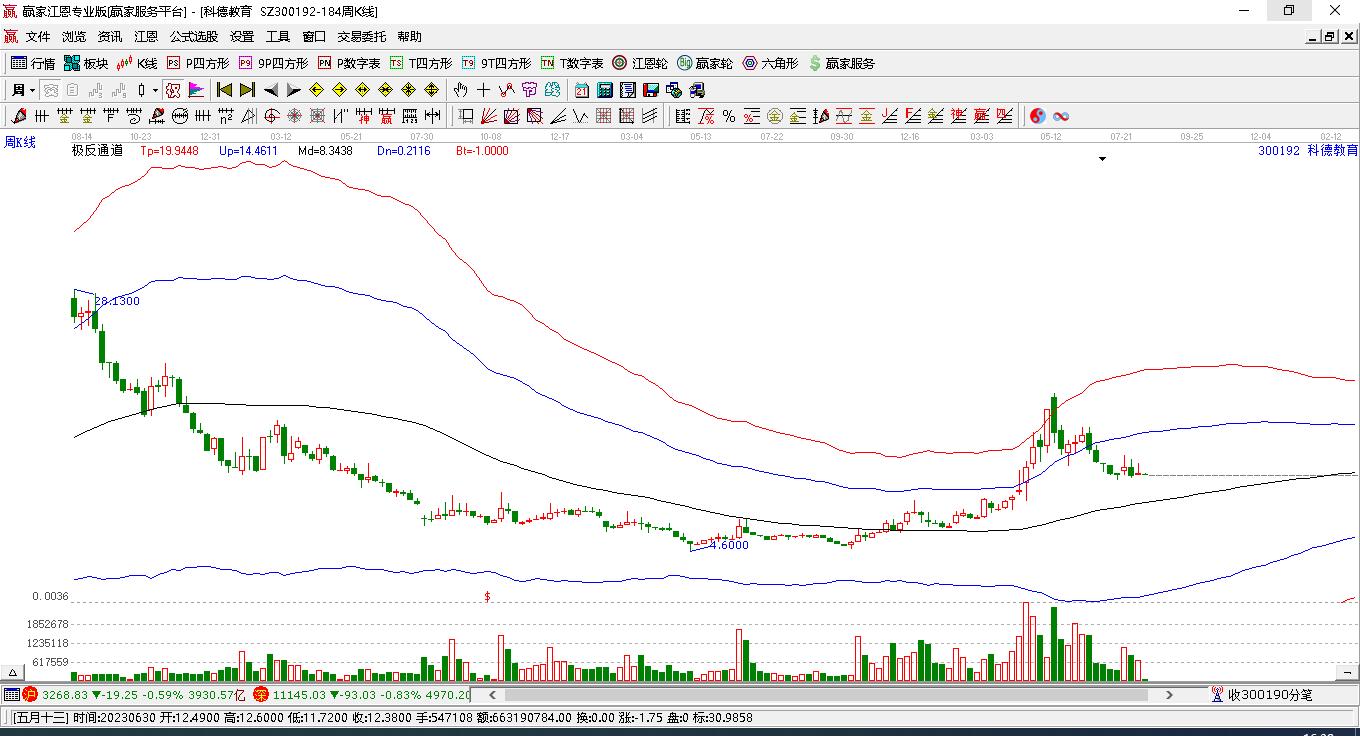Open the 板块 sector view
This screenshot has width=1360, height=736.
pyautogui.click(x=86, y=63)
